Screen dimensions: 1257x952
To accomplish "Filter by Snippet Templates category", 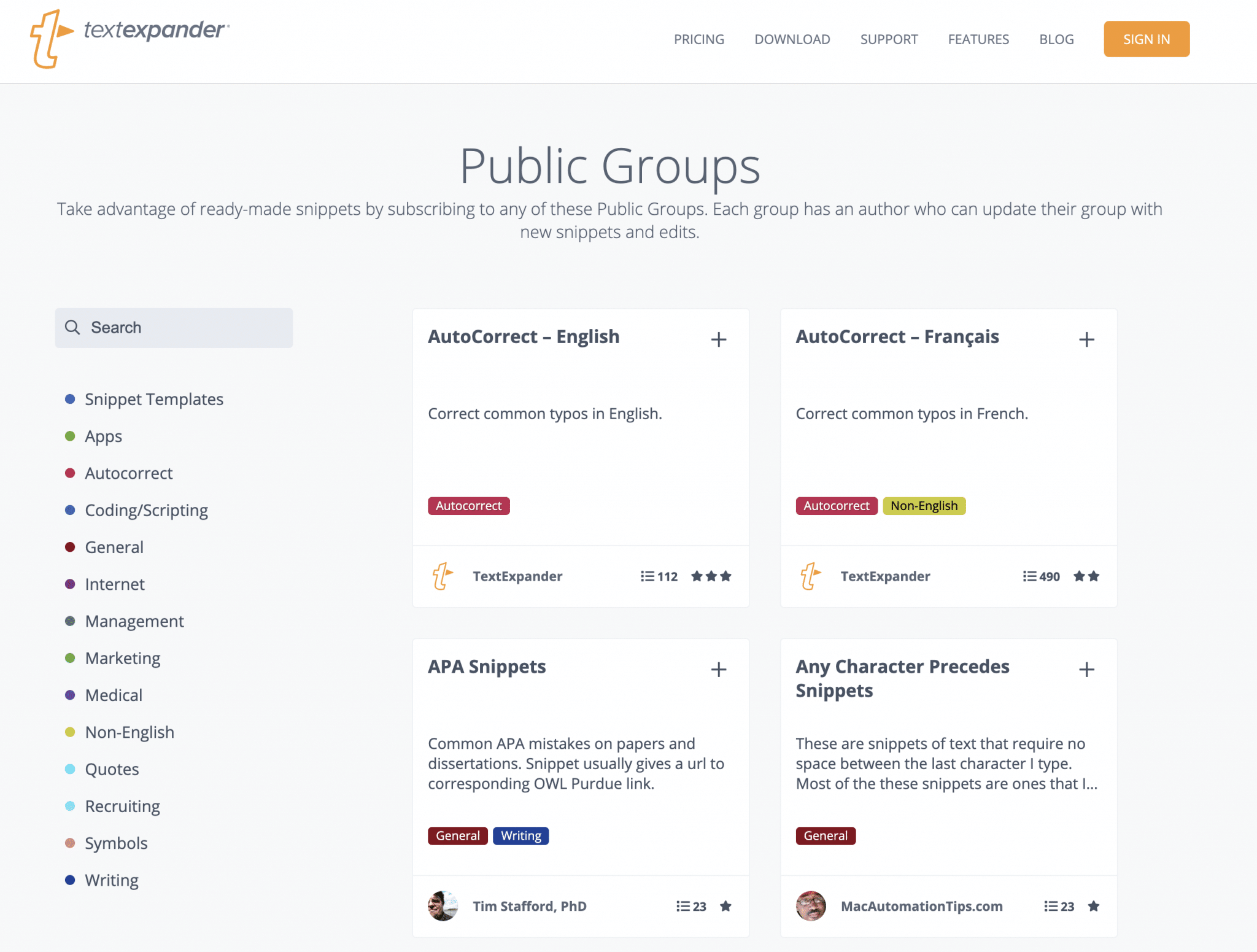I will click(154, 399).
